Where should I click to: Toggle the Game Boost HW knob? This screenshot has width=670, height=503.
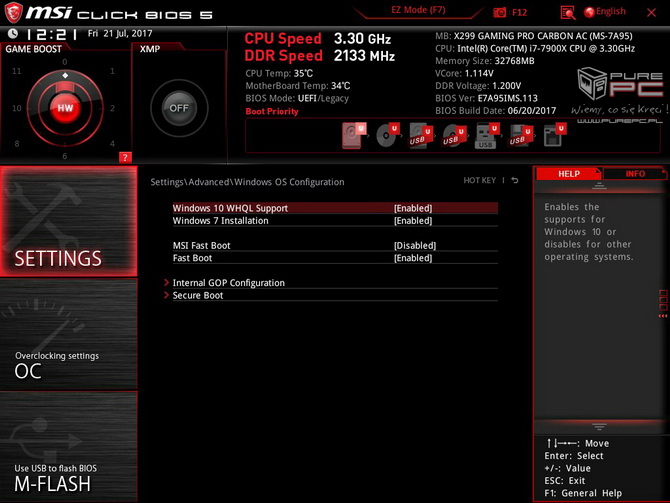pos(65,108)
